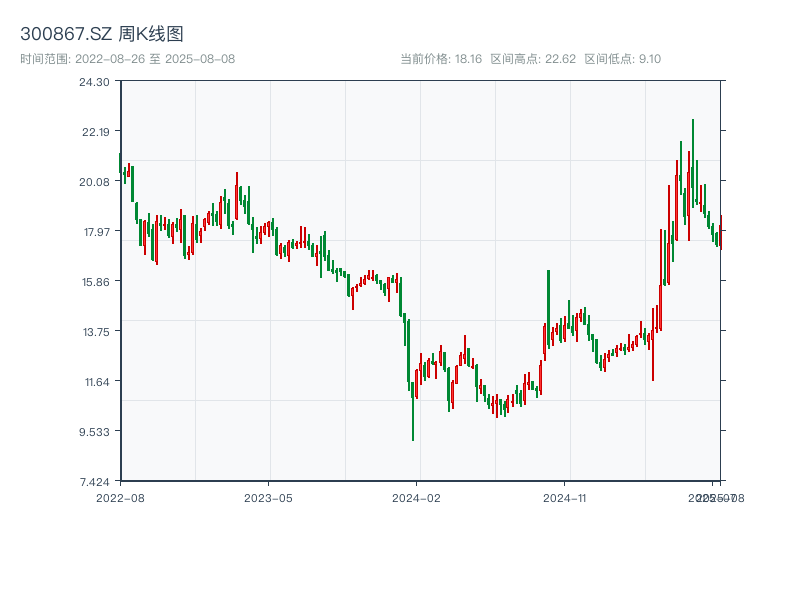Select the 2024-11 x-axis date label
Image resolution: width=800 pixels, height=600 pixels.
(x=565, y=497)
